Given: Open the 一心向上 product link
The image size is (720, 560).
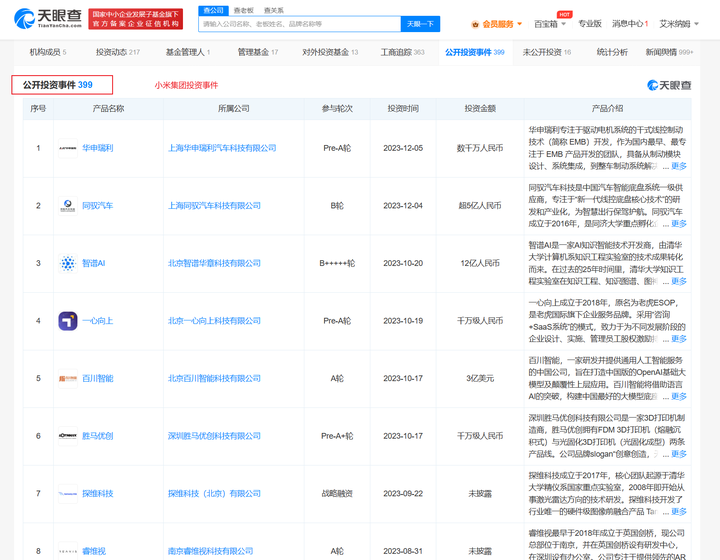Looking at the screenshot, I should point(97,321).
